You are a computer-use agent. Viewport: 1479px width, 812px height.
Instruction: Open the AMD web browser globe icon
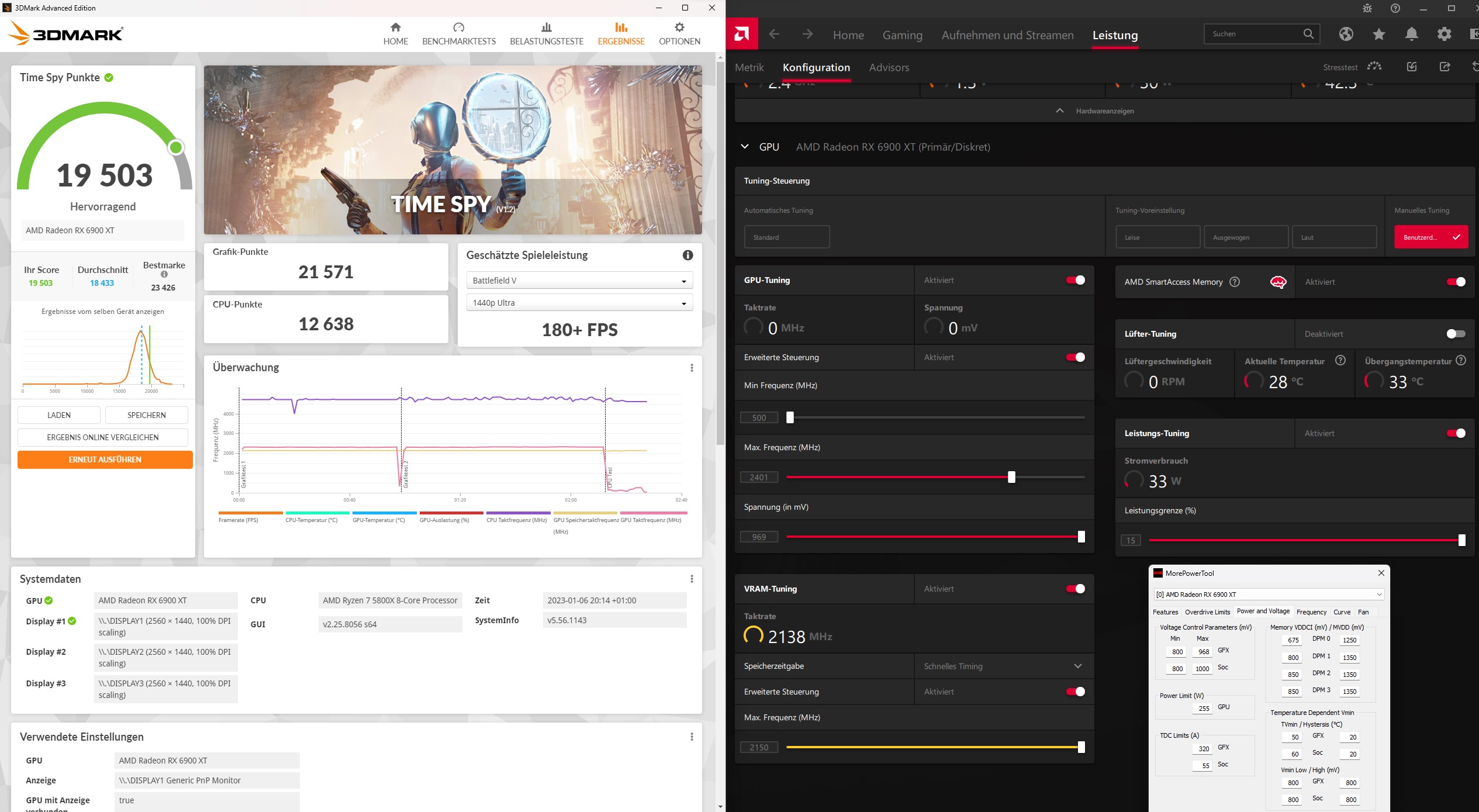coord(1346,34)
